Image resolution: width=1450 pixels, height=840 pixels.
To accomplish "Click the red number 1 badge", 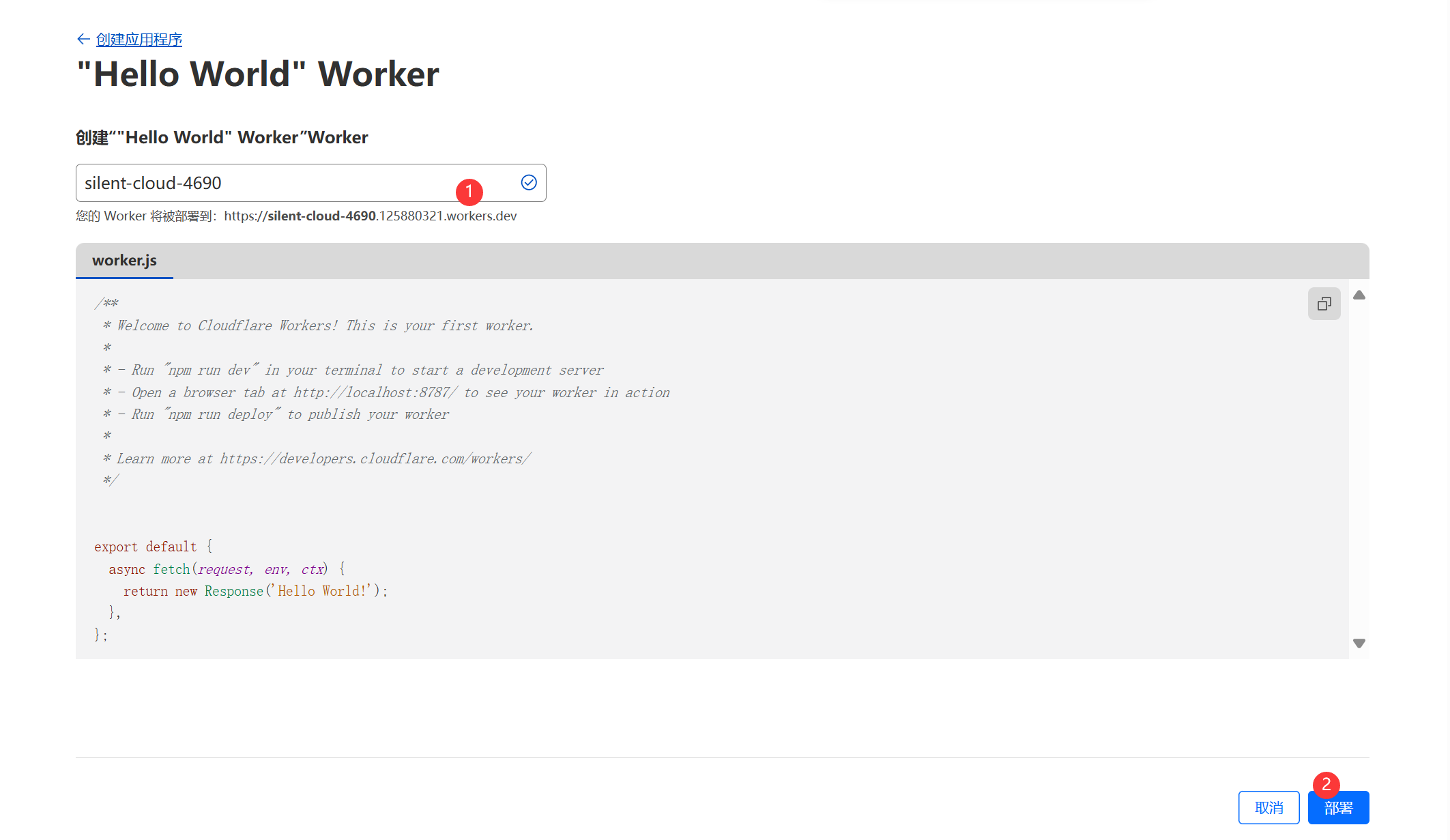I will [469, 192].
